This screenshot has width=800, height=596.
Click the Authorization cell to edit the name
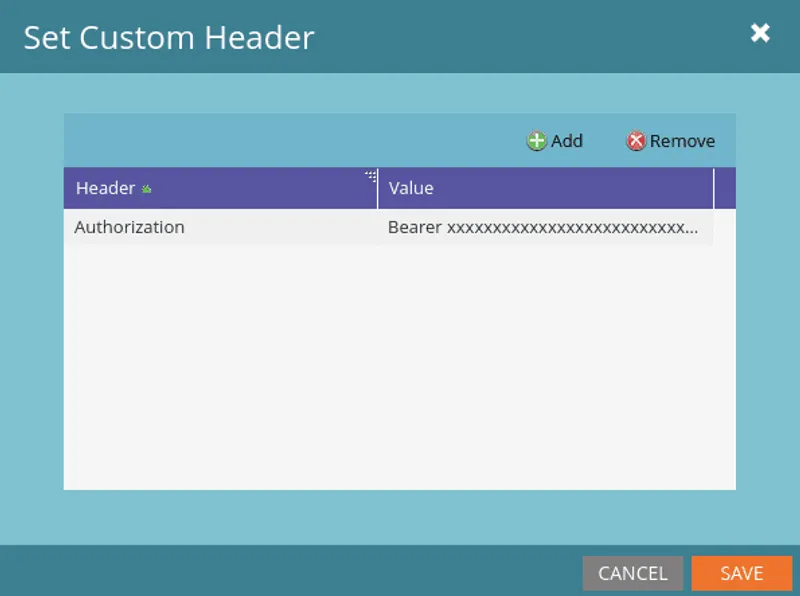coord(129,227)
